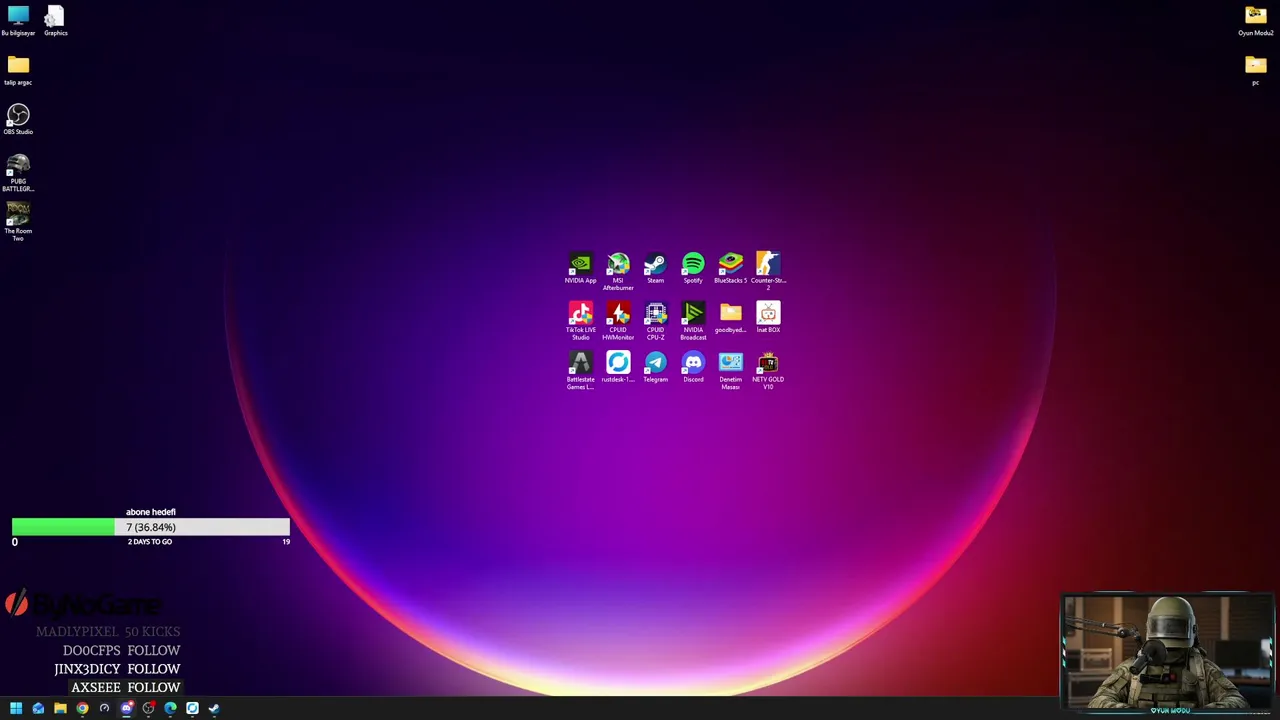The height and width of the screenshot is (720, 1280).
Task: Open the Spotify desktop icon
Action: 693,268
